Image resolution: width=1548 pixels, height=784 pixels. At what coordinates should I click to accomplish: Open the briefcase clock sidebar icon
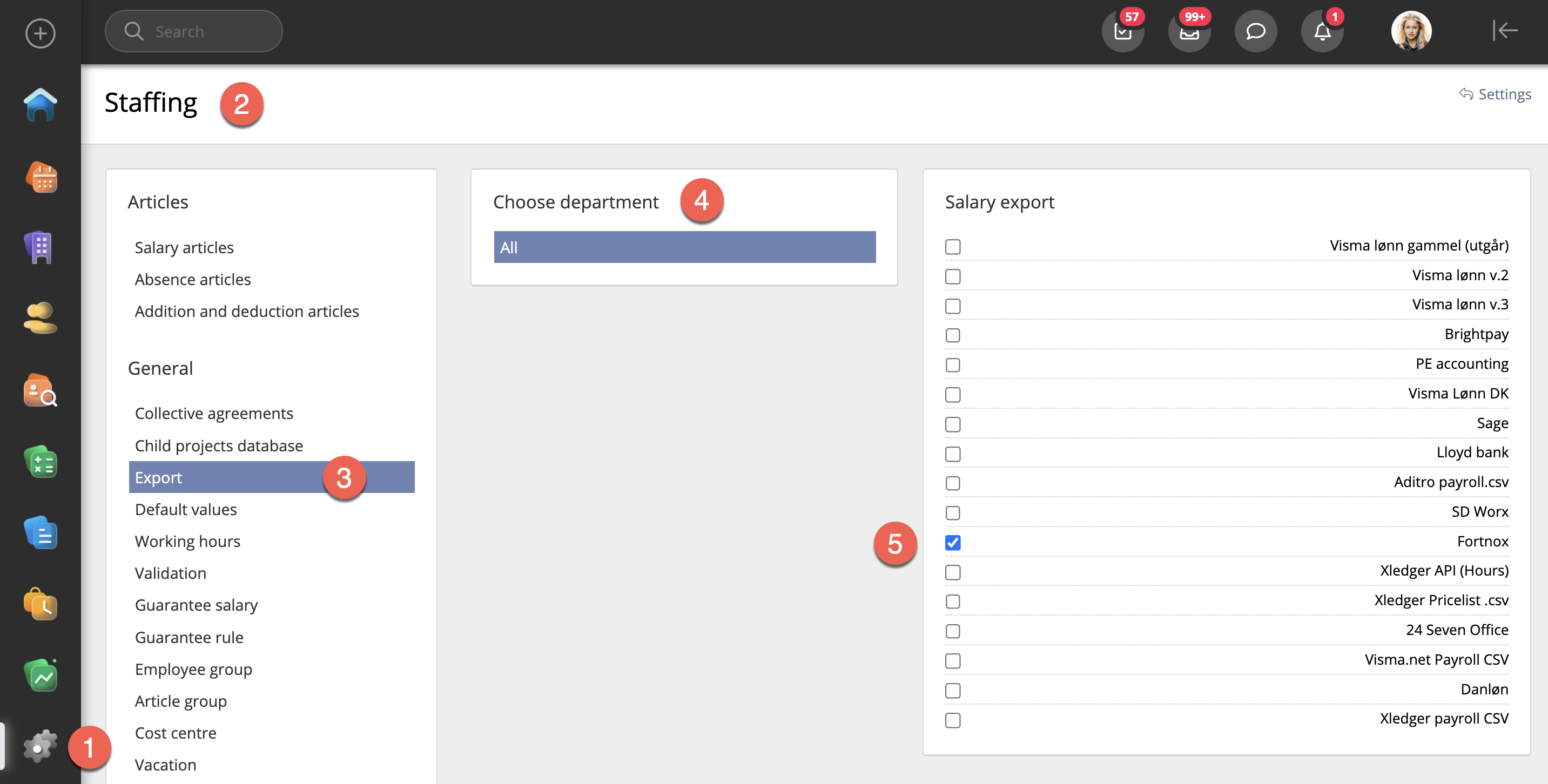pyautogui.click(x=41, y=604)
